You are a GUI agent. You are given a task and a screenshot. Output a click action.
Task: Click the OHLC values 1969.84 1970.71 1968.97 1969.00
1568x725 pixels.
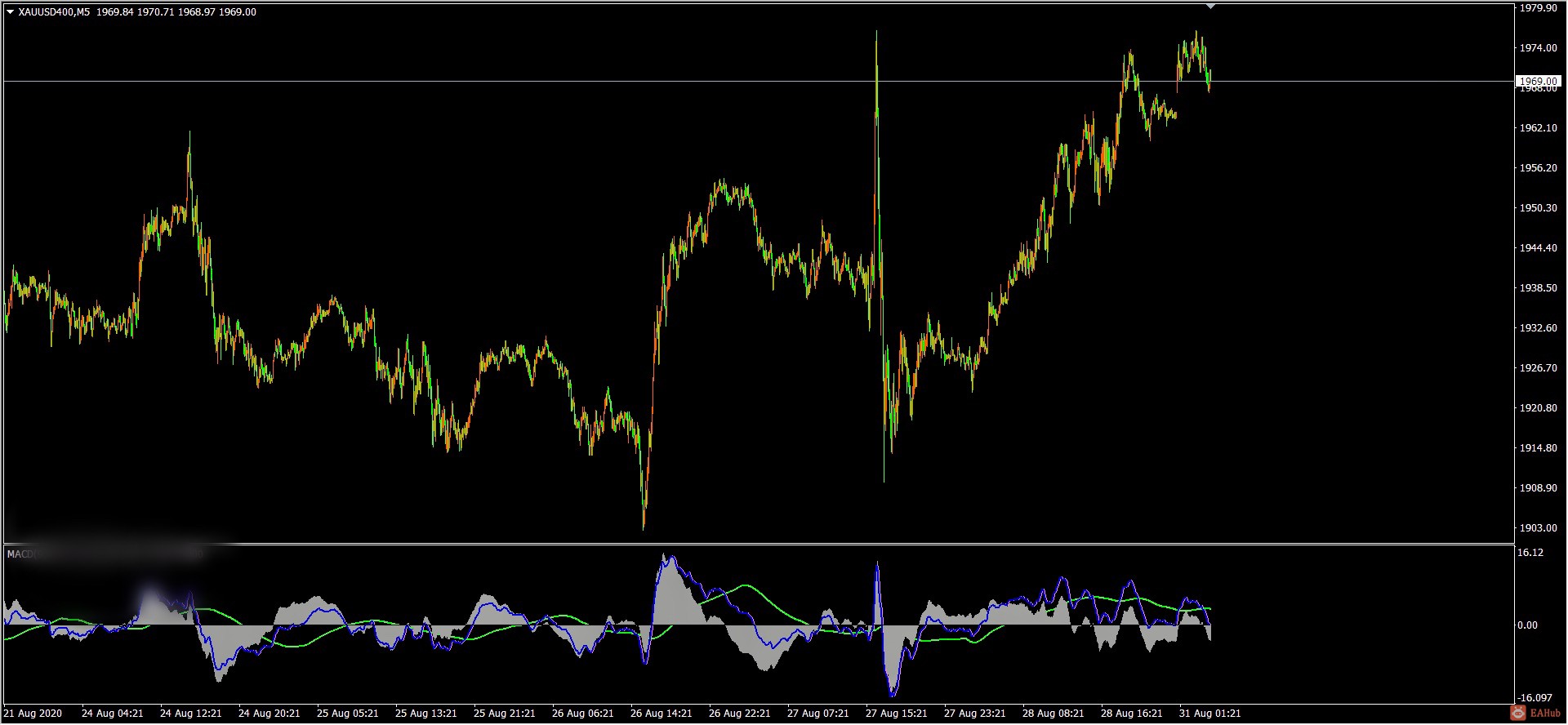pos(176,12)
